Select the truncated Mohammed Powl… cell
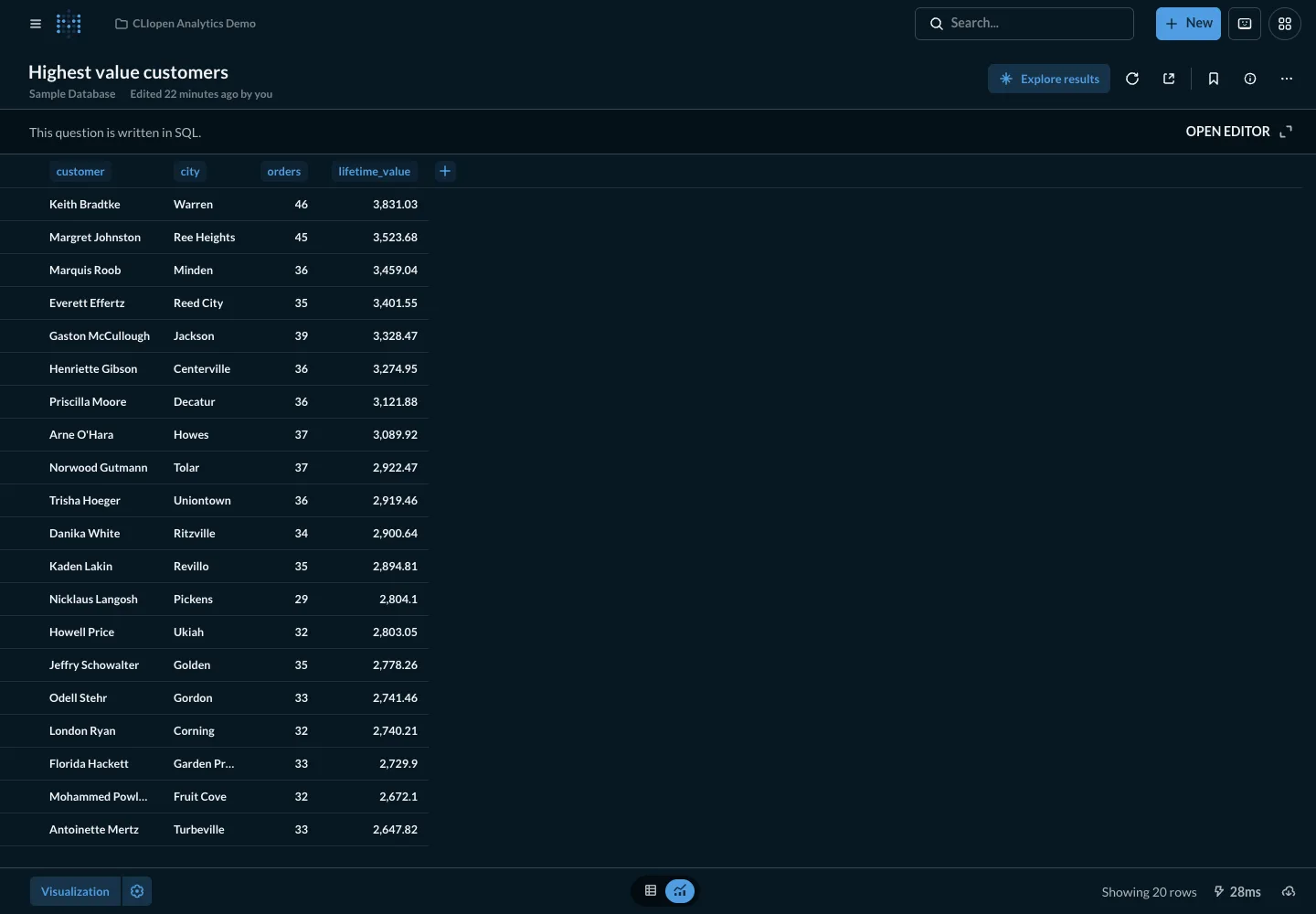1316x914 pixels. (x=98, y=797)
